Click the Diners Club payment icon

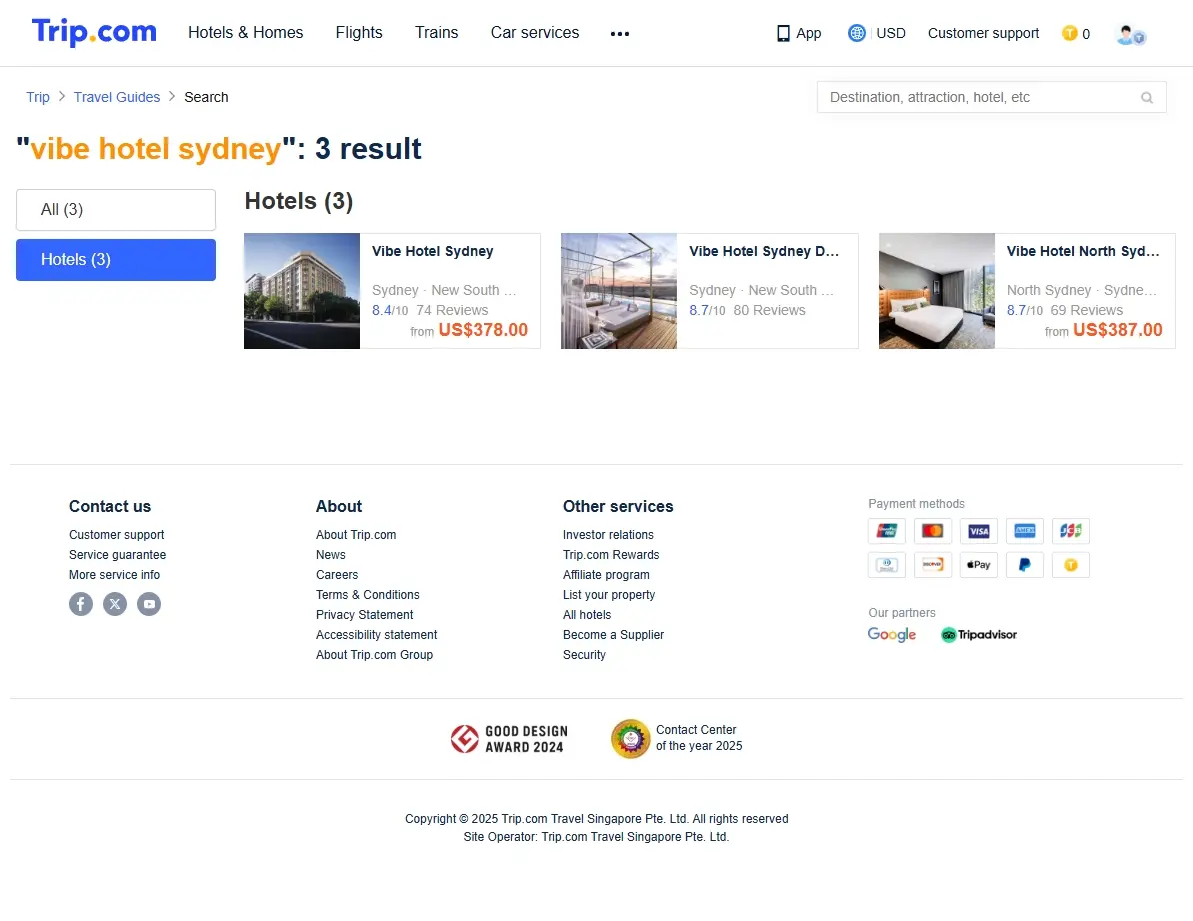887,565
